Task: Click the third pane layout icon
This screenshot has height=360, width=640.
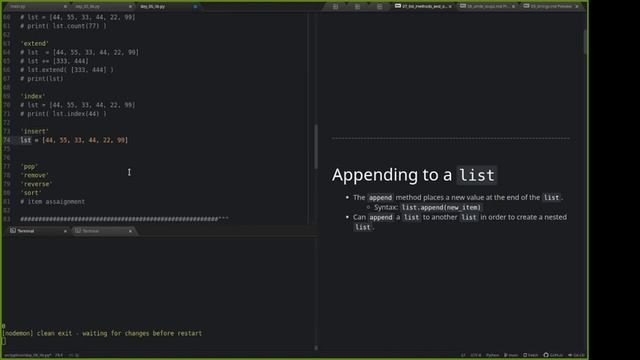Action: coord(380,7)
